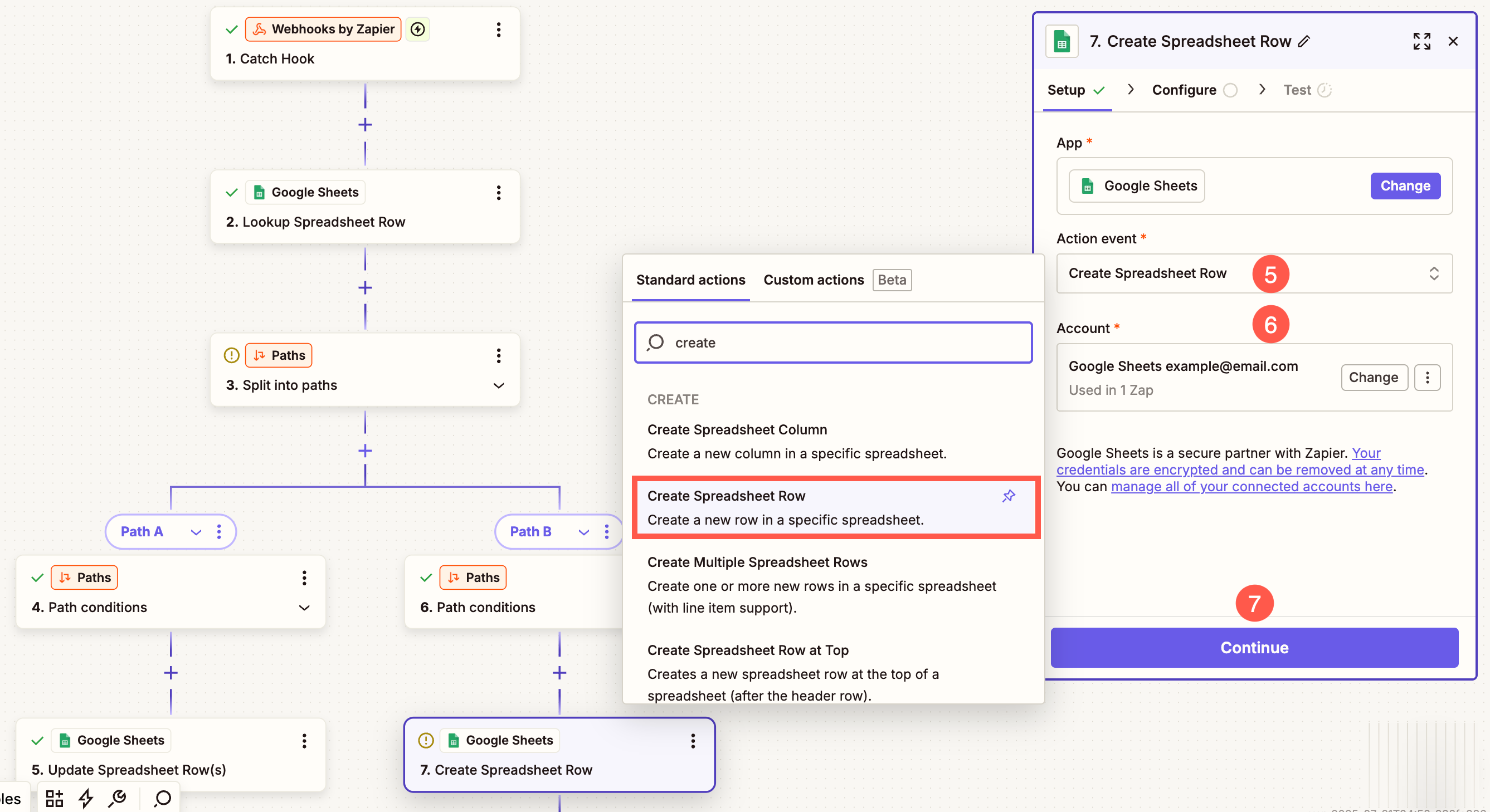
Task: Click the Change account button
Action: click(1374, 378)
